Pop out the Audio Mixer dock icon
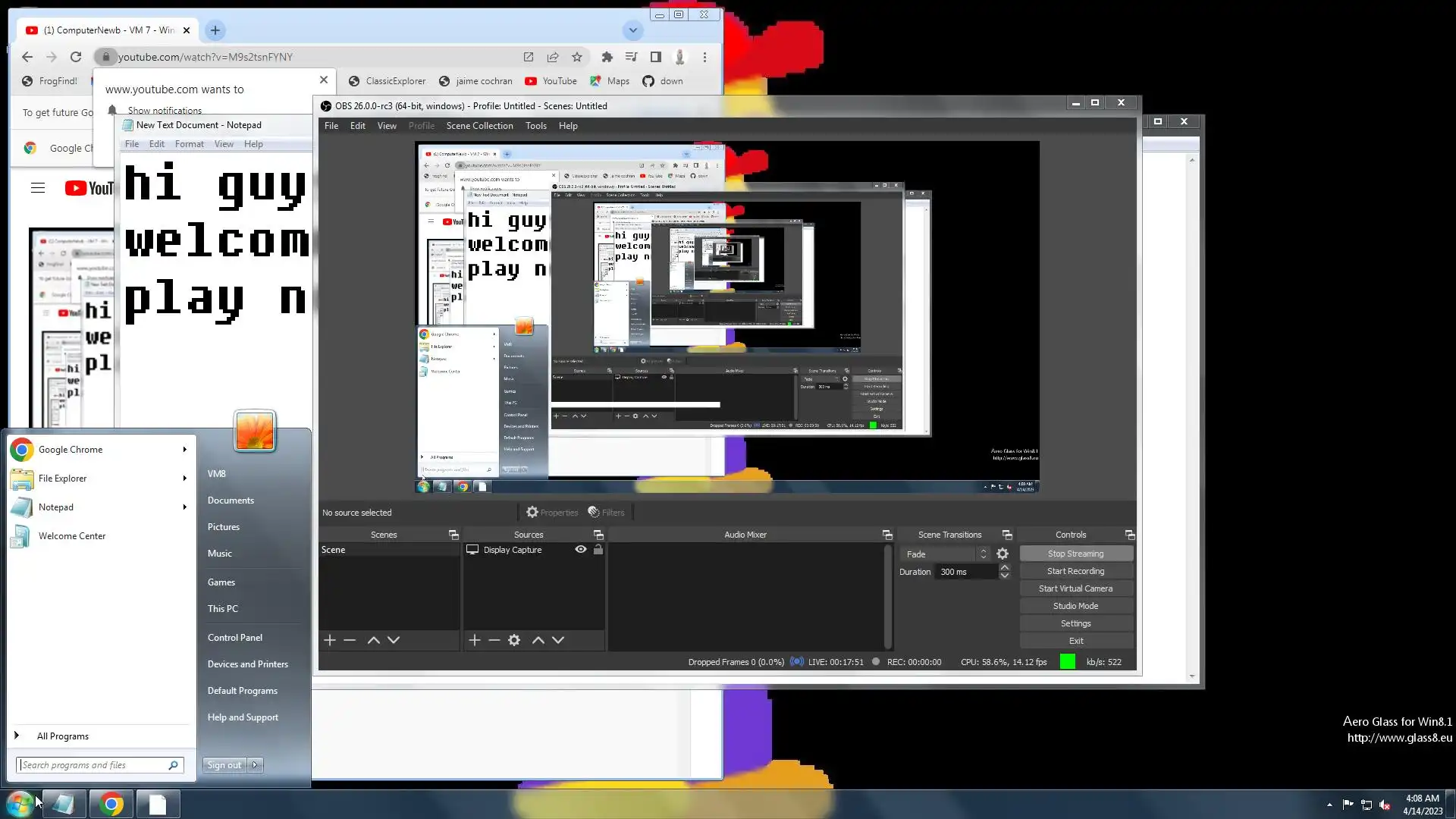Viewport: 1456px width, 819px height. point(887,535)
